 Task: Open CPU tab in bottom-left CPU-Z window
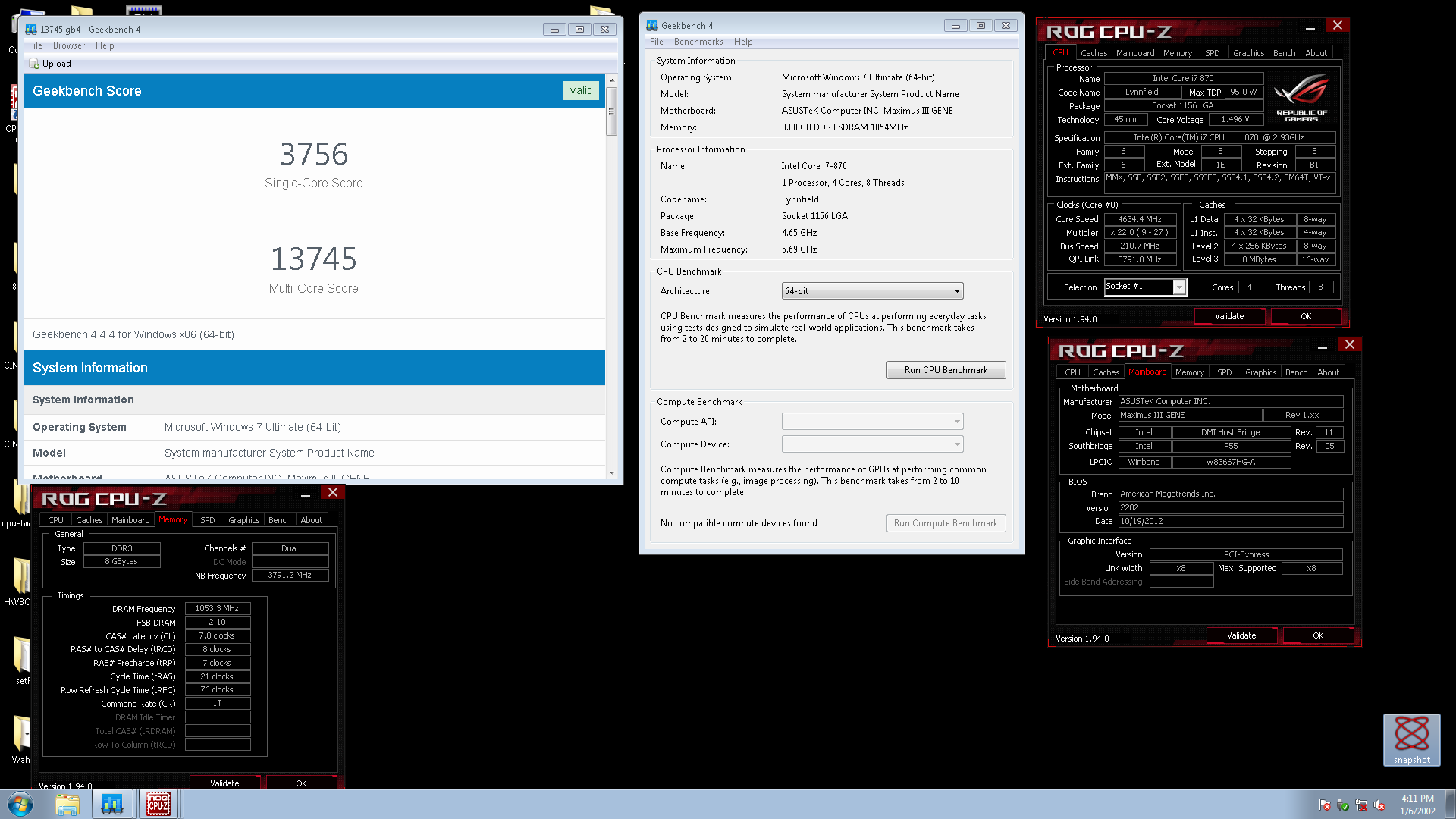[55, 520]
